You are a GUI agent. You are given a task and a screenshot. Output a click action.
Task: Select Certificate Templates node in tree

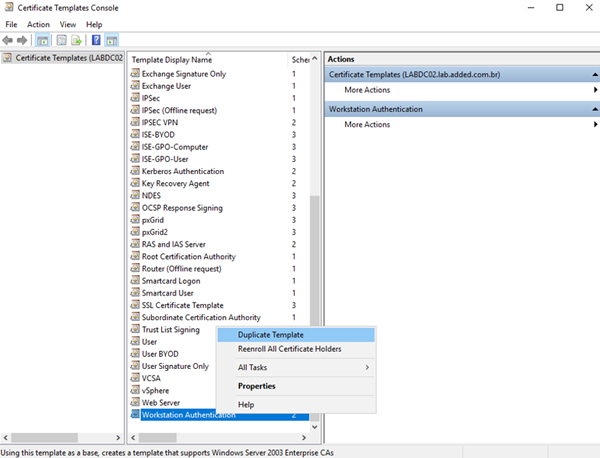click(66, 59)
